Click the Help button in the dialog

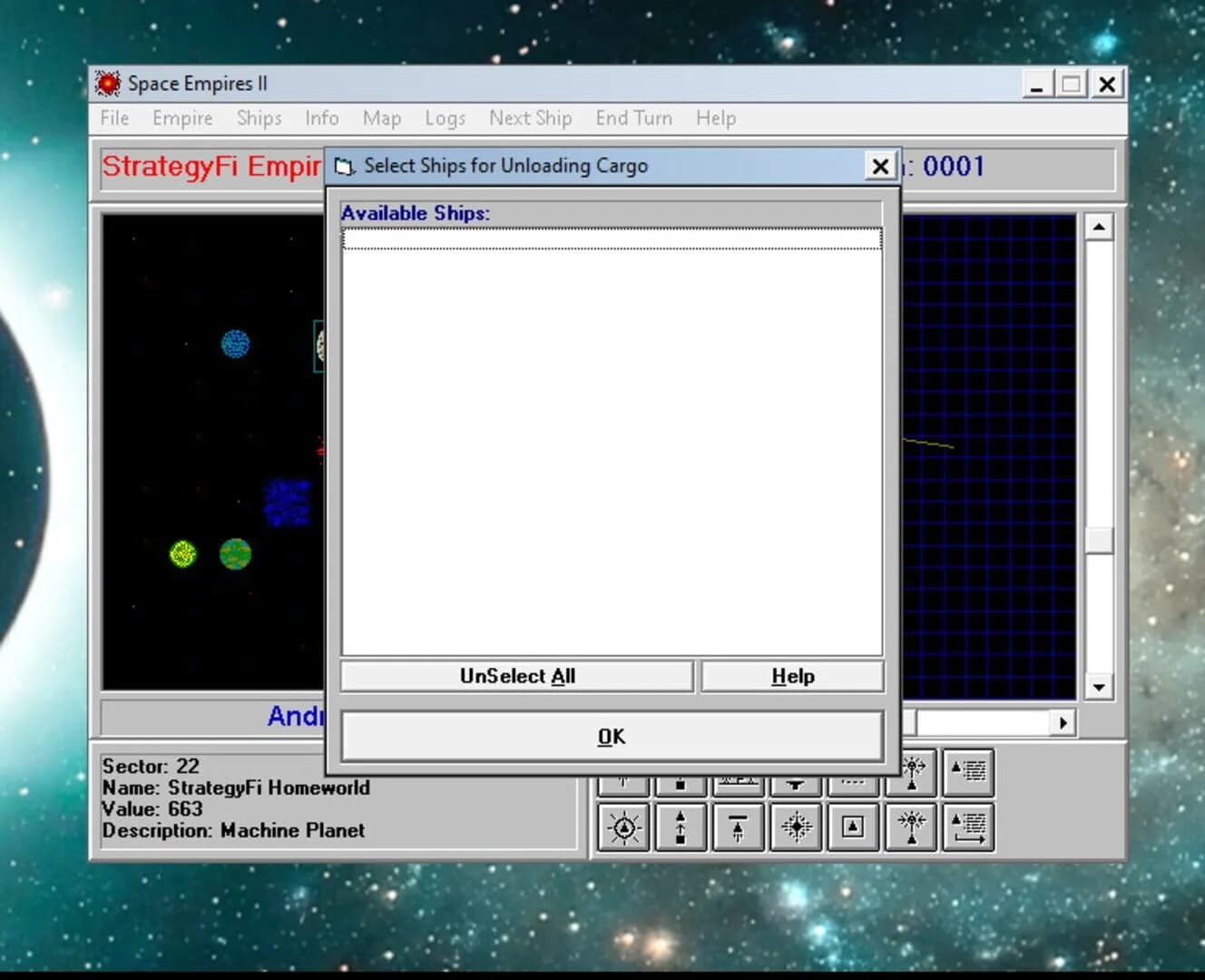[791, 675]
